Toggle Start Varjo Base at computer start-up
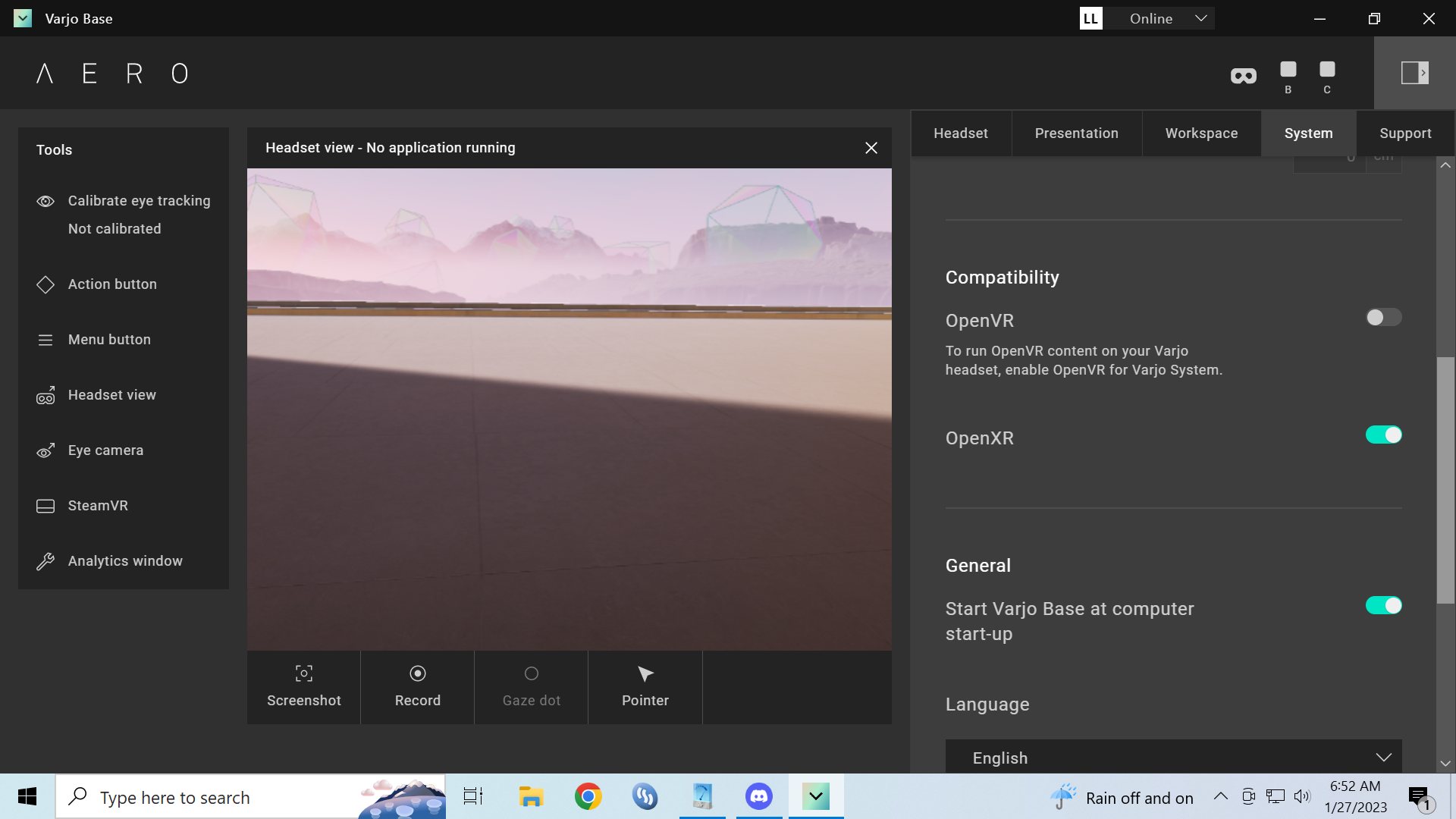Image resolution: width=1456 pixels, height=819 pixels. [1383, 605]
